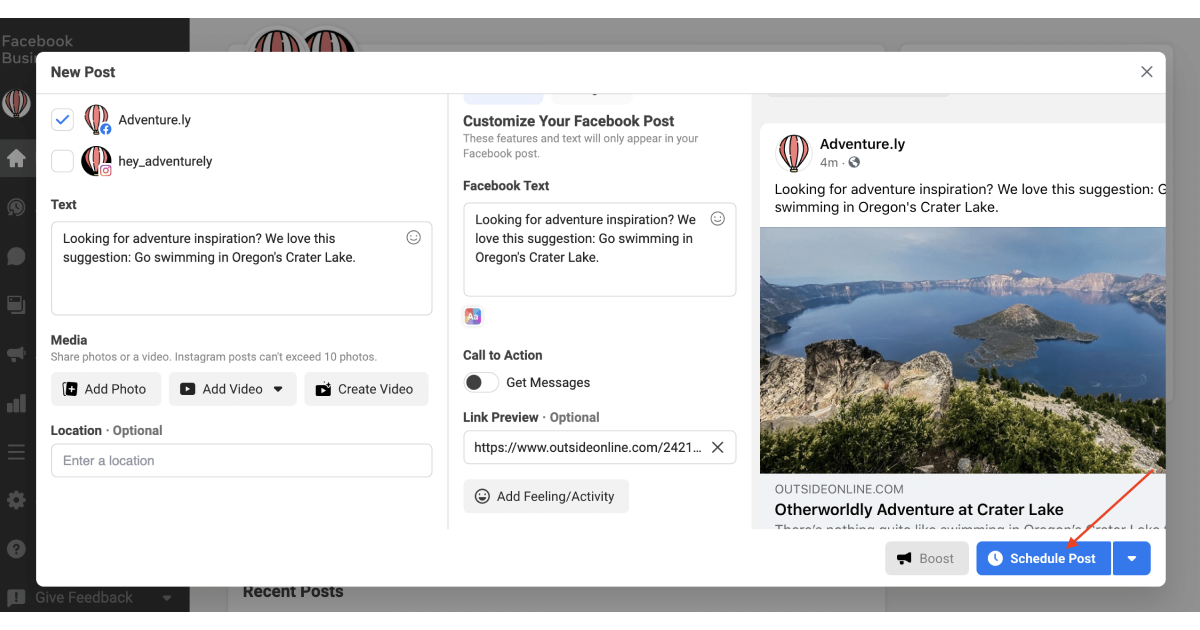The height and width of the screenshot is (630, 1200).
Task: Check the hey_adventurely Instagram account checkbox
Action: 63,161
